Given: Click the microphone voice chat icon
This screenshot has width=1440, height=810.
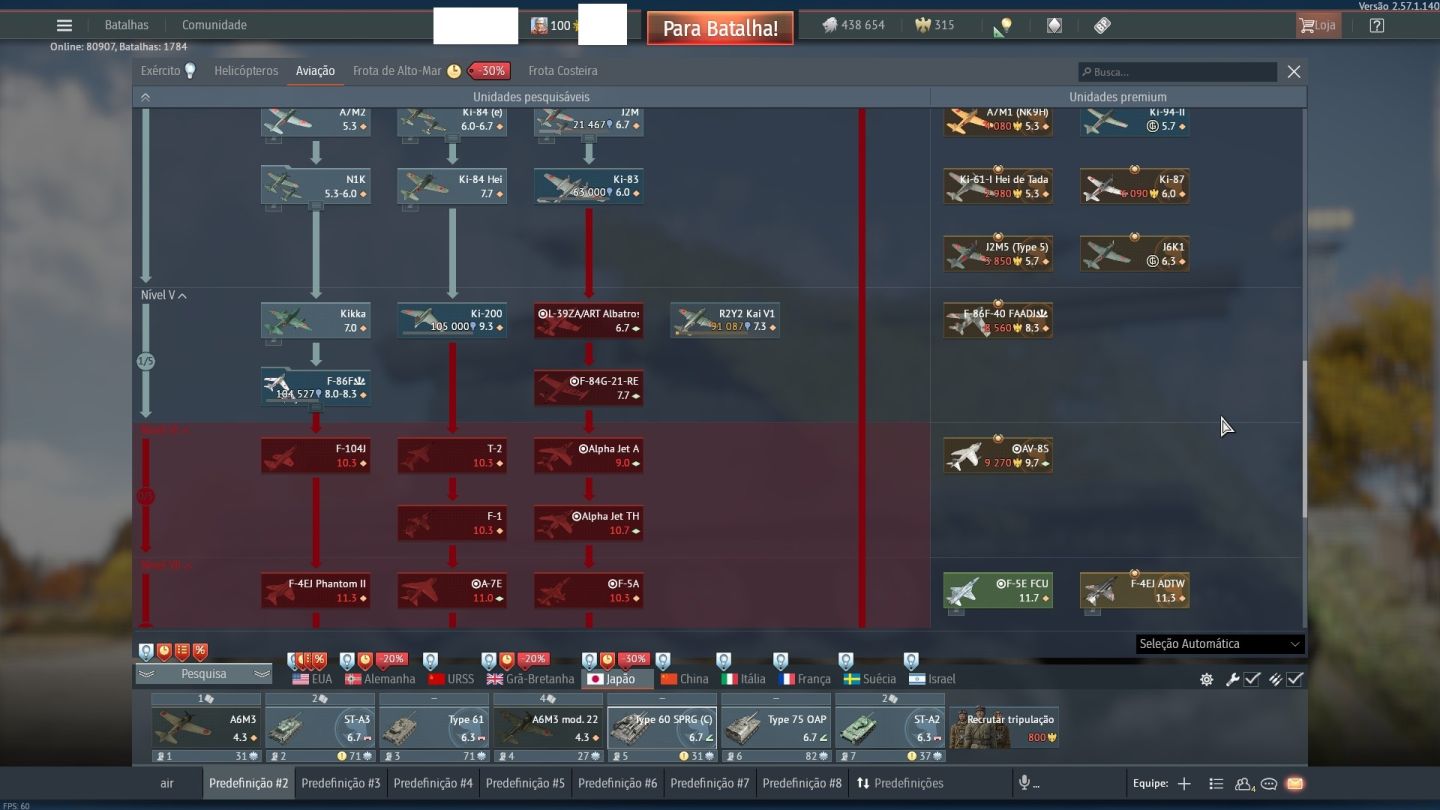Looking at the screenshot, I should click(x=1024, y=783).
